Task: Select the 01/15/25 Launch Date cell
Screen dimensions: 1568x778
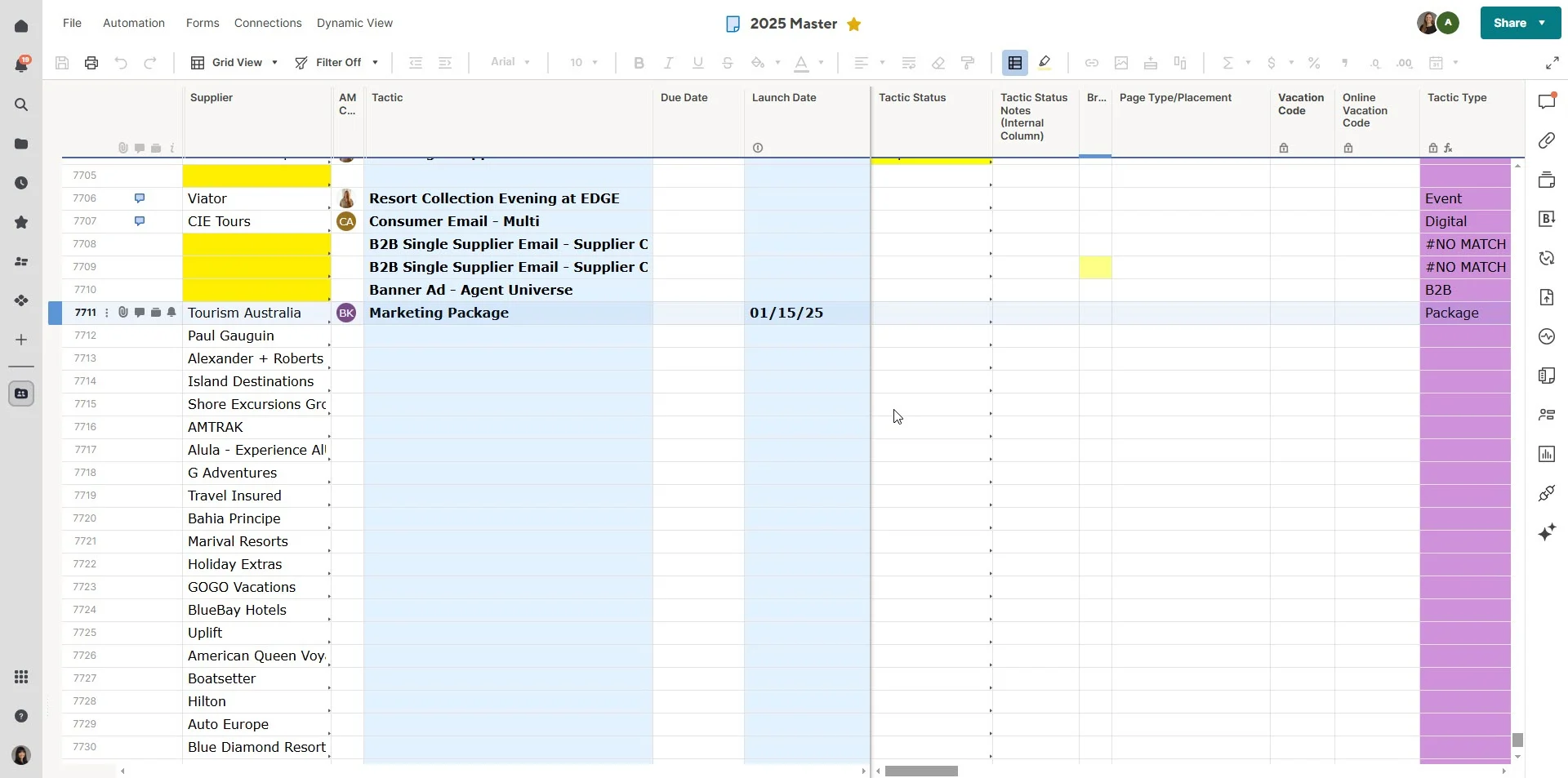Action: 807,313
